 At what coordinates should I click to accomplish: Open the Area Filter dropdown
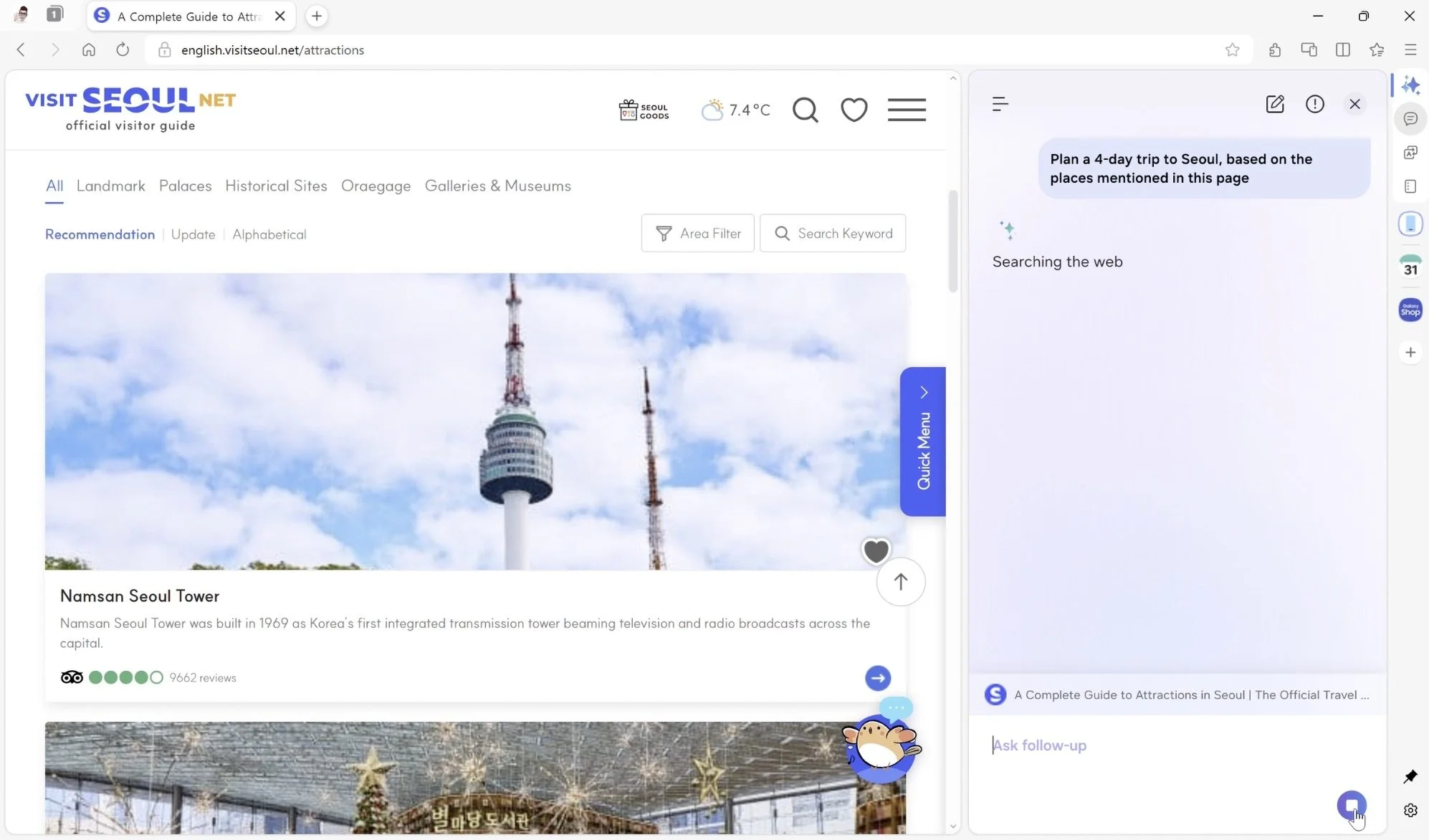click(698, 233)
